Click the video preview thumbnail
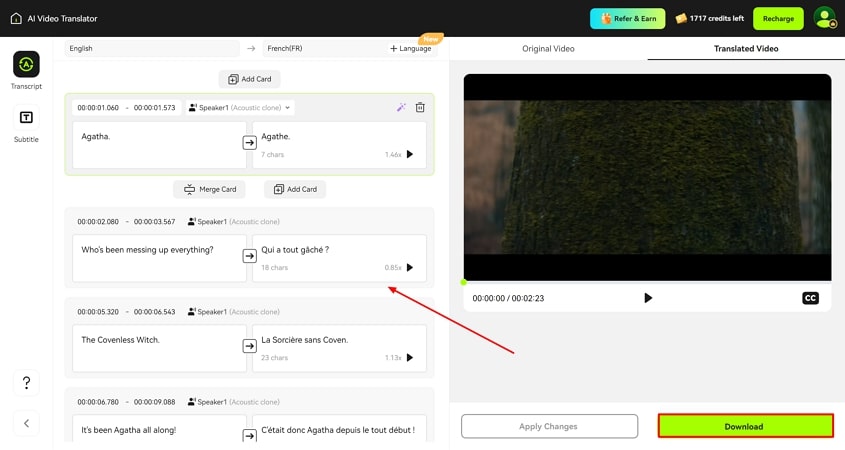 (x=647, y=177)
